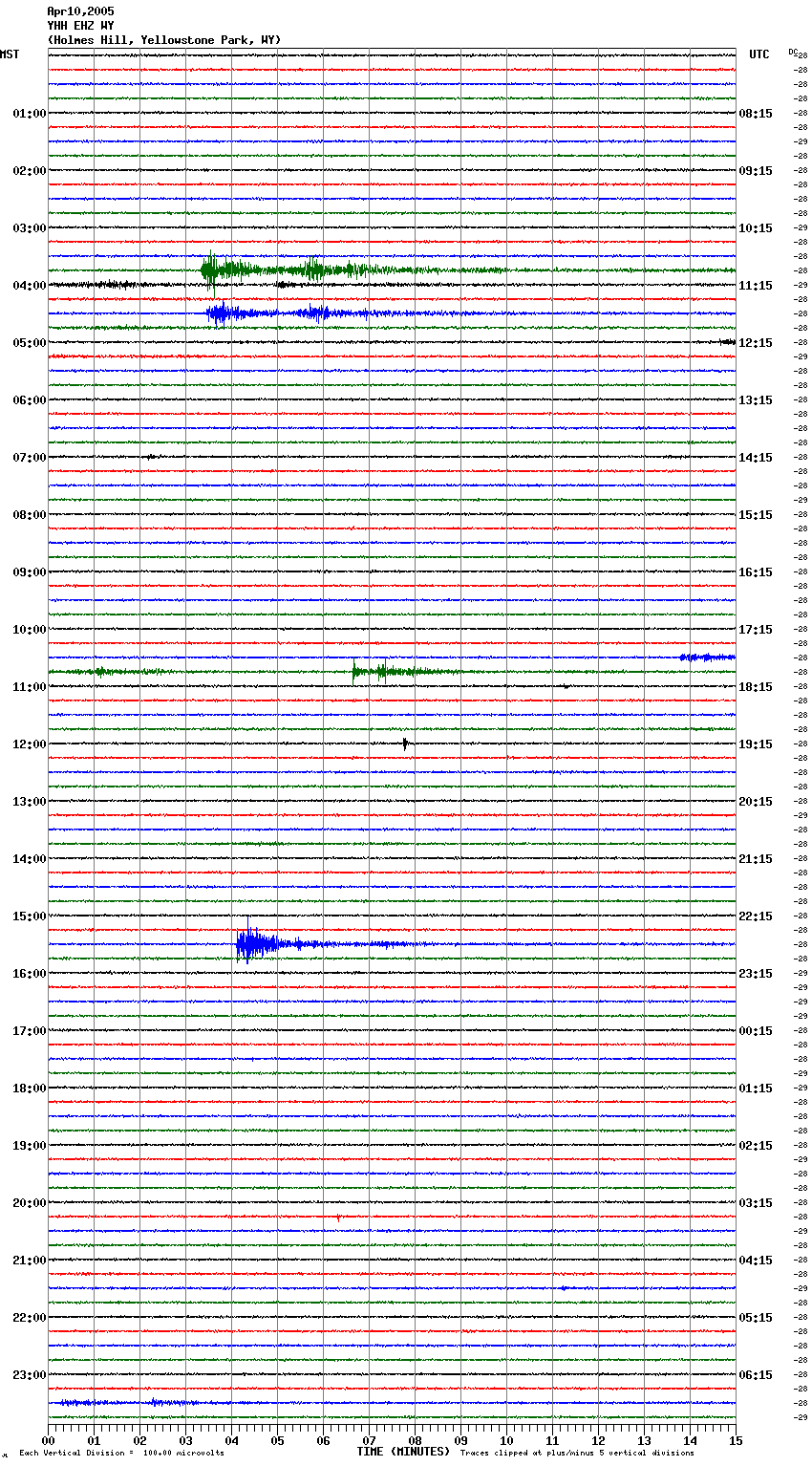812x1466 pixels.
Task: Select the 05:00 MST row label
Action: click(x=30, y=343)
